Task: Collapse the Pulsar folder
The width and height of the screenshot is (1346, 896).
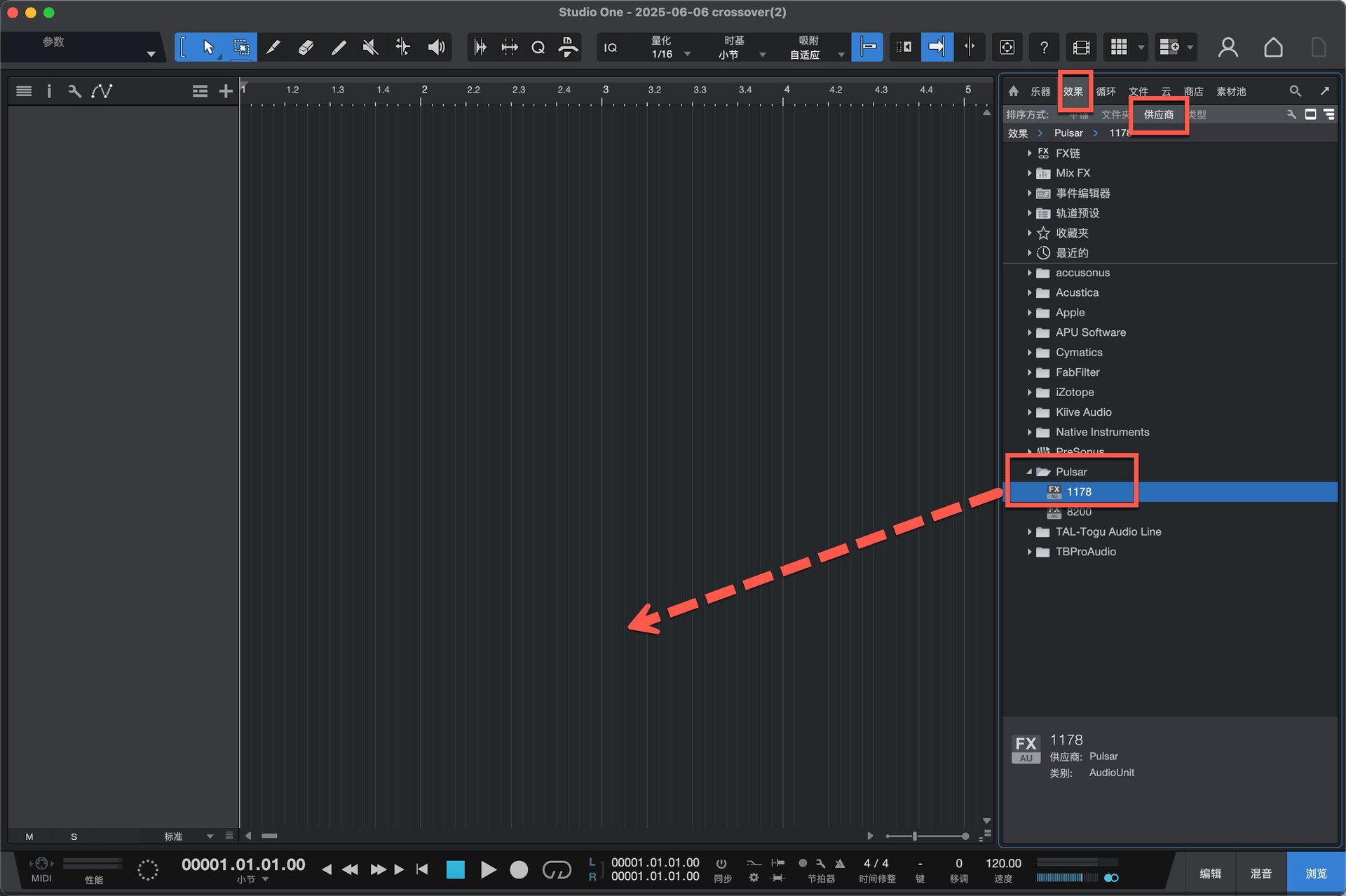Action: coord(1029,472)
